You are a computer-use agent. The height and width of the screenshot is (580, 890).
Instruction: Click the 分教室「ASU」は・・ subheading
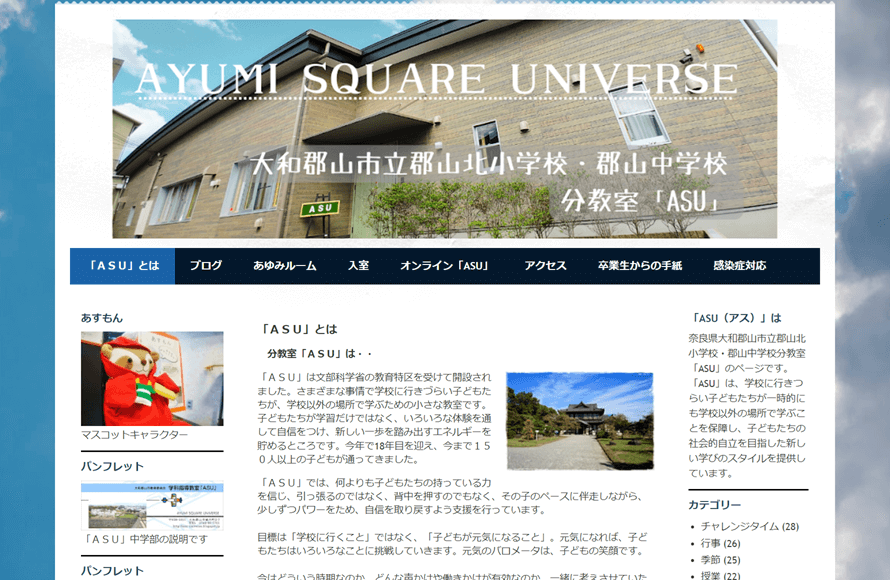tap(320, 354)
